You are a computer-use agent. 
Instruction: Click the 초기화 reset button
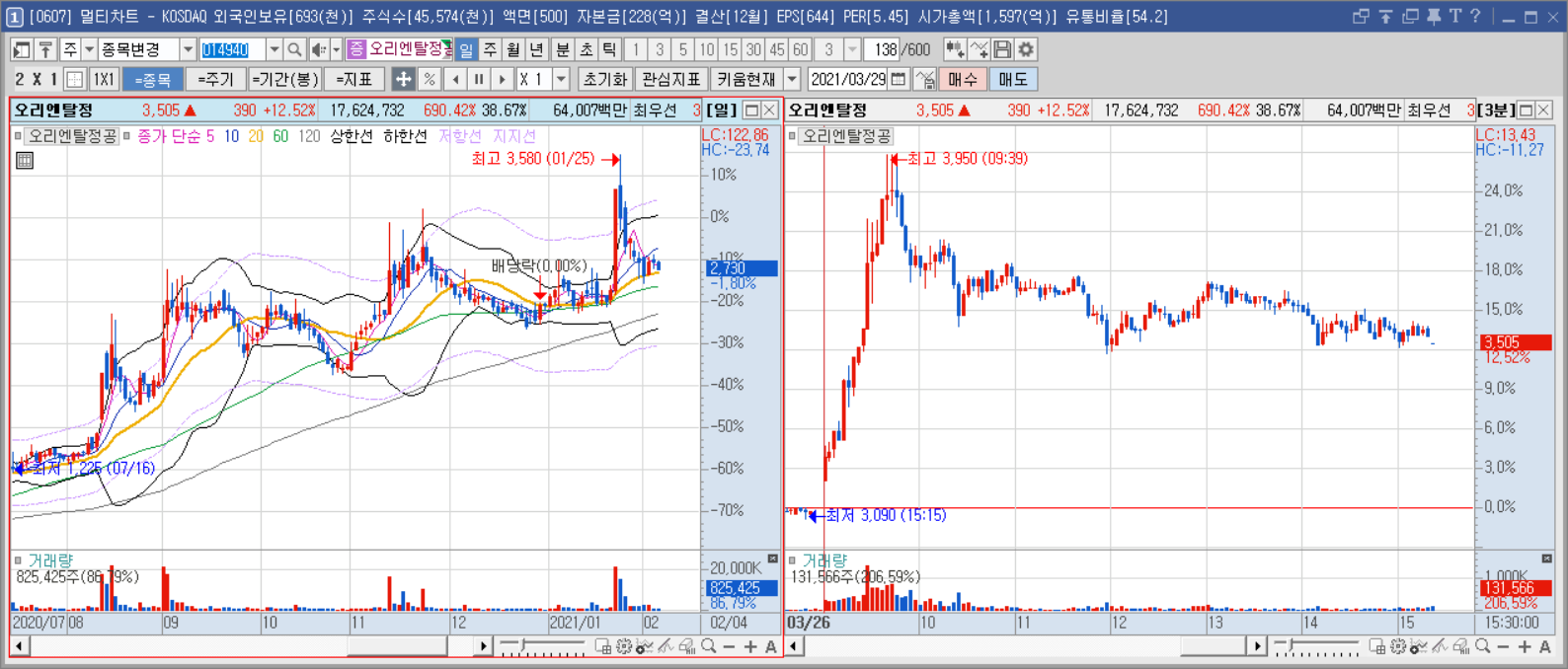604,79
